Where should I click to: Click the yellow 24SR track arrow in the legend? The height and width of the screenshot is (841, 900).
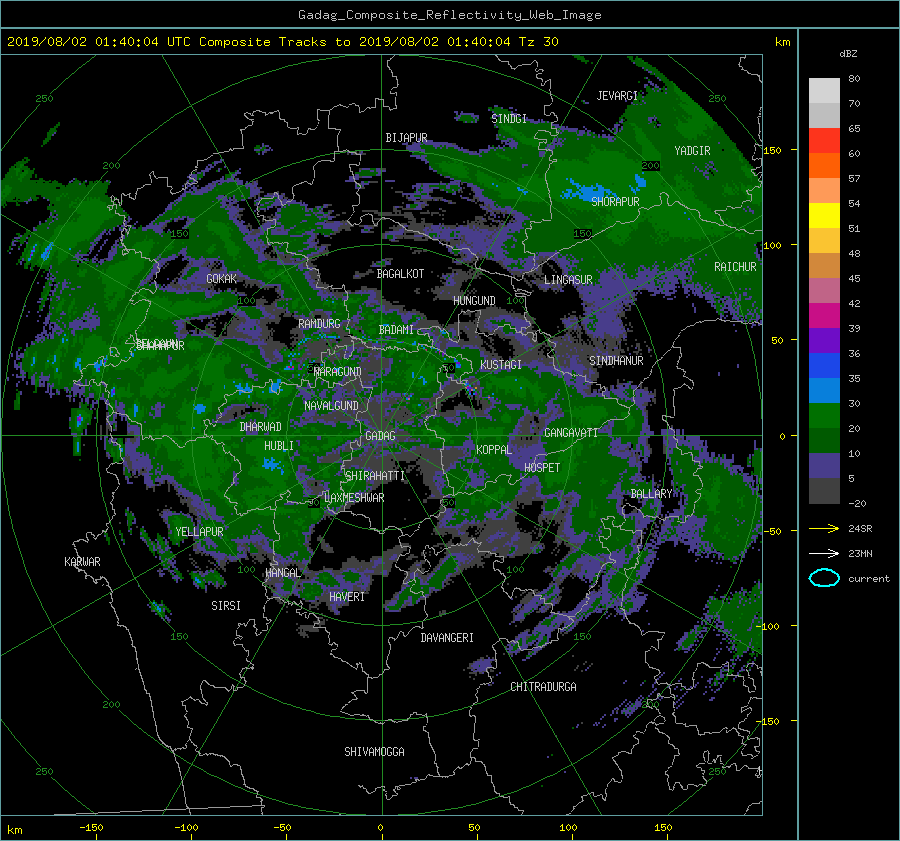point(824,528)
